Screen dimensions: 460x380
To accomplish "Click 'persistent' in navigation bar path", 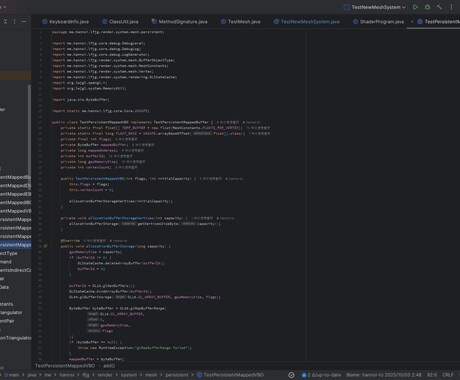I will tap(177, 375).
